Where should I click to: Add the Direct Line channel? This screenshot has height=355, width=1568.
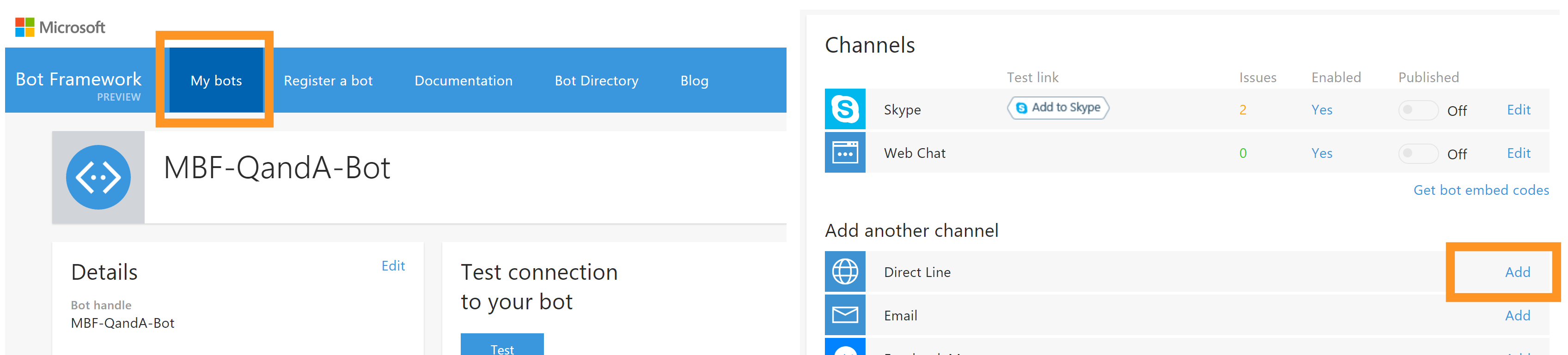[1518, 272]
